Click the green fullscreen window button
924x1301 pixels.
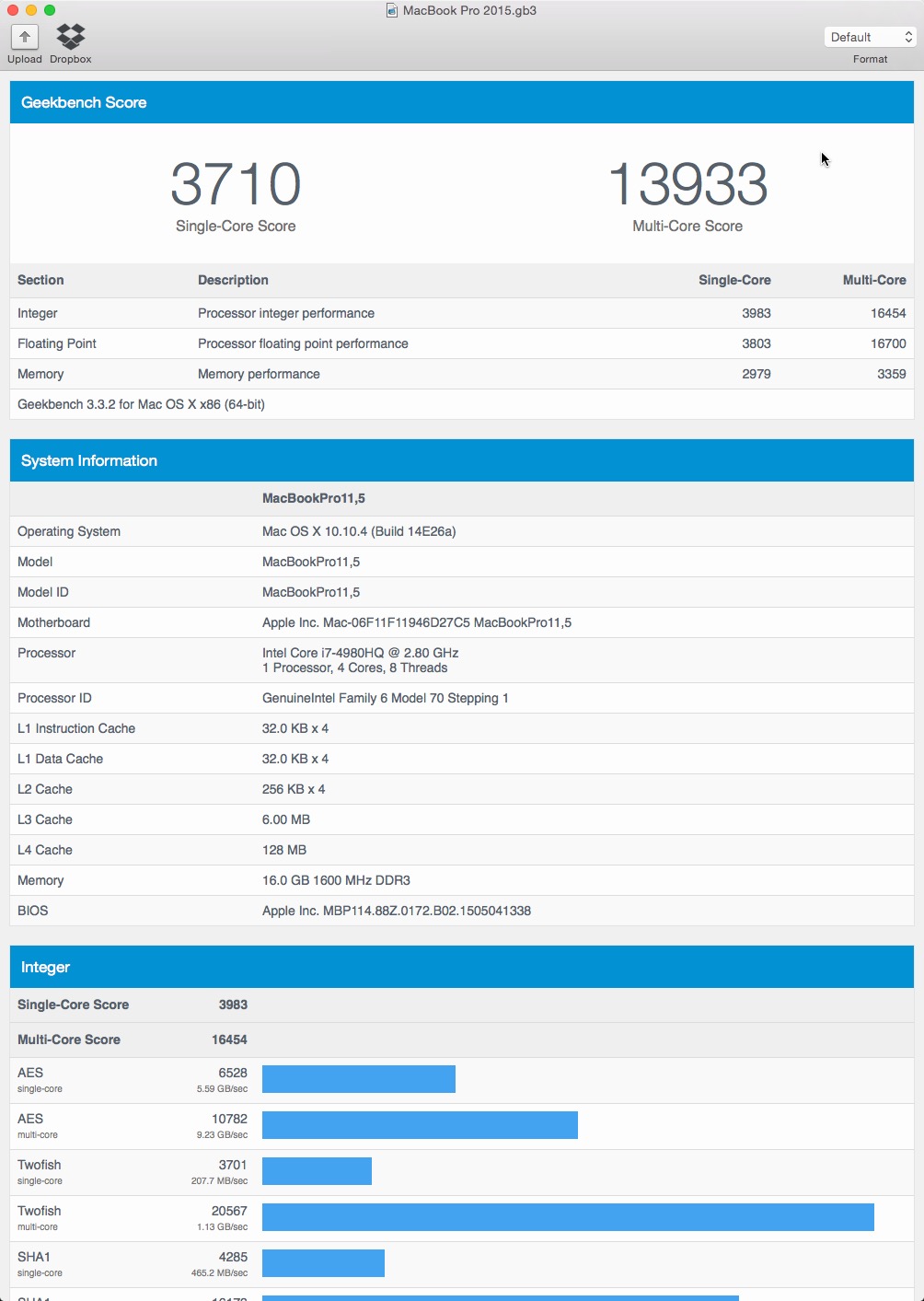point(50,10)
